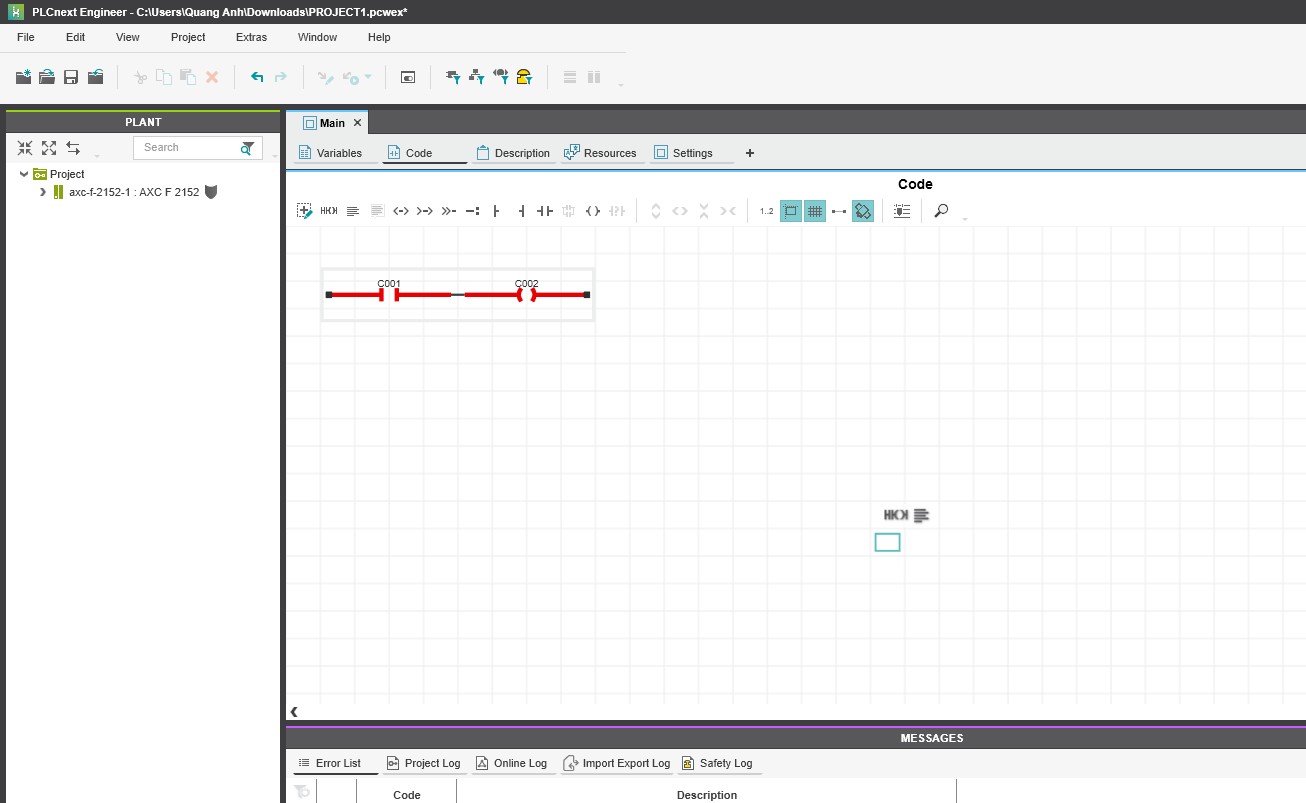Toggle the grid display button in the Code toolbar
Image resolution: width=1306 pixels, height=803 pixels.
point(815,211)
